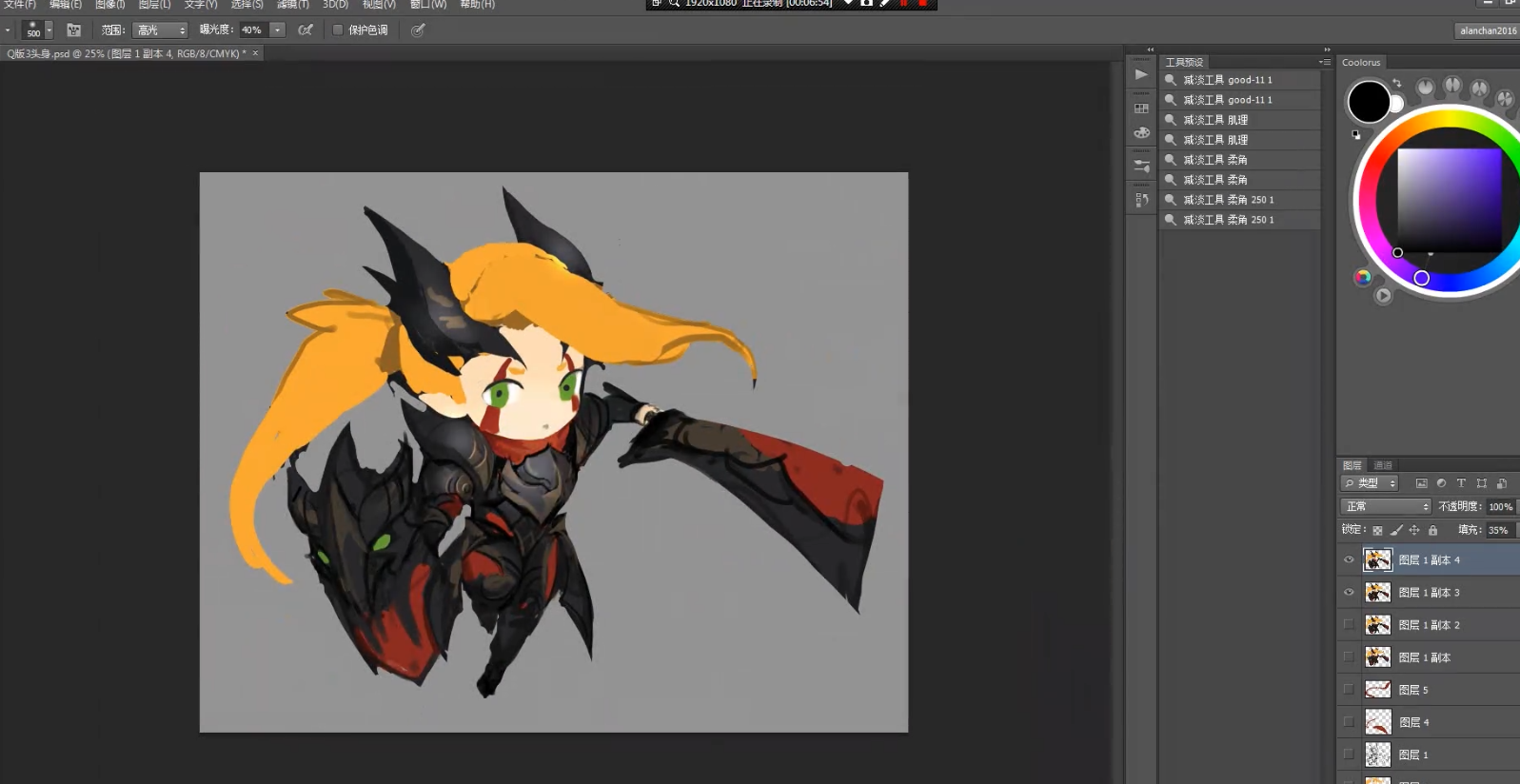Hide layer 图层 1 副本 4
This screenshot has width=1520, height=784.
[1349, 560]
